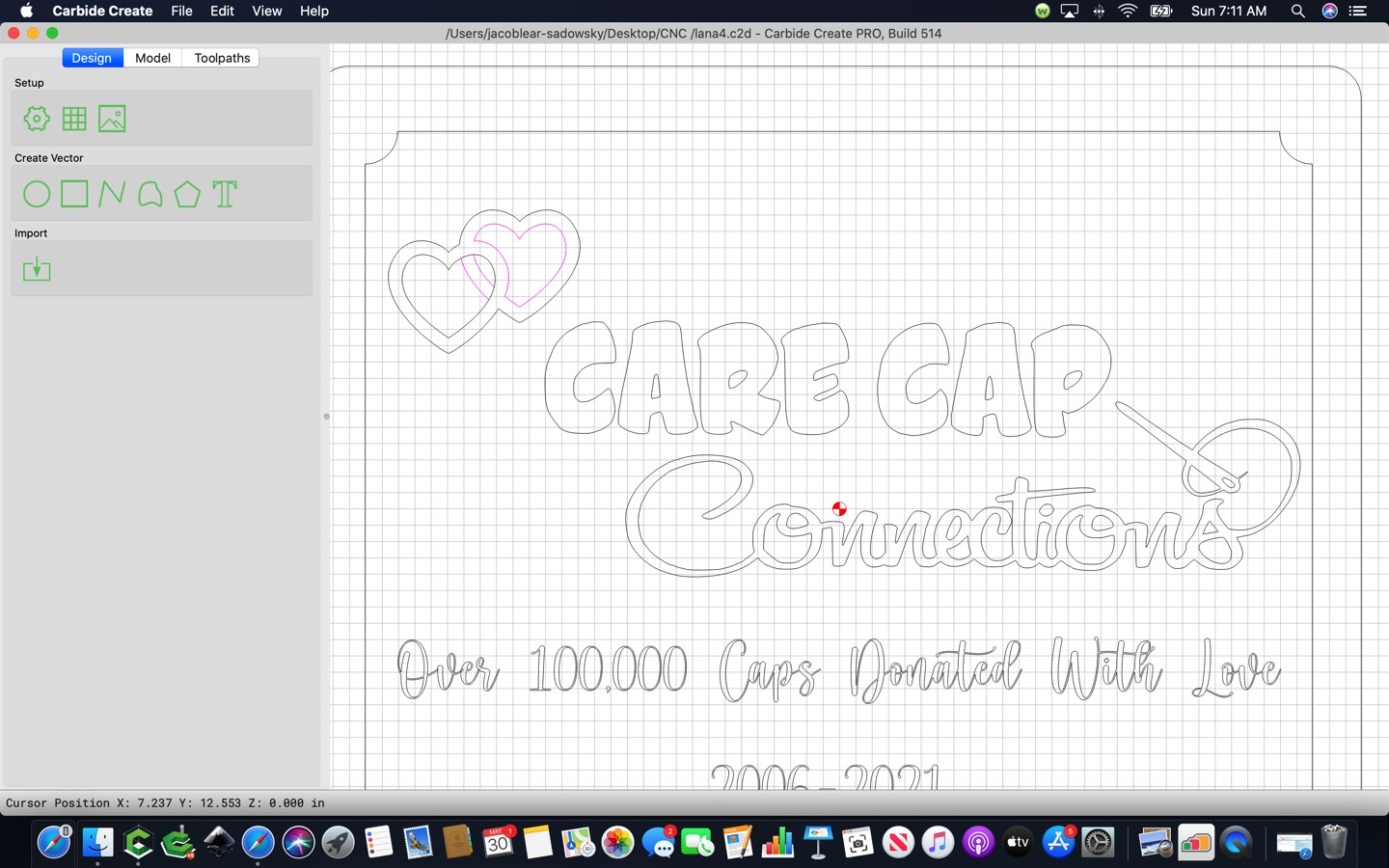Click the sidebar divider handle
This screenshot has height=868, width=1389.
coord(326,417)
